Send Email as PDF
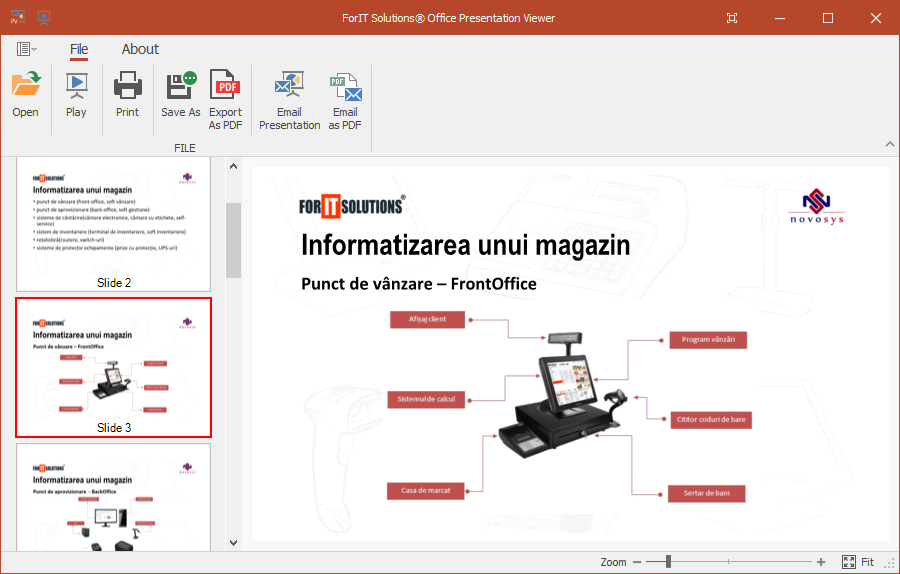 pos(345,100)
